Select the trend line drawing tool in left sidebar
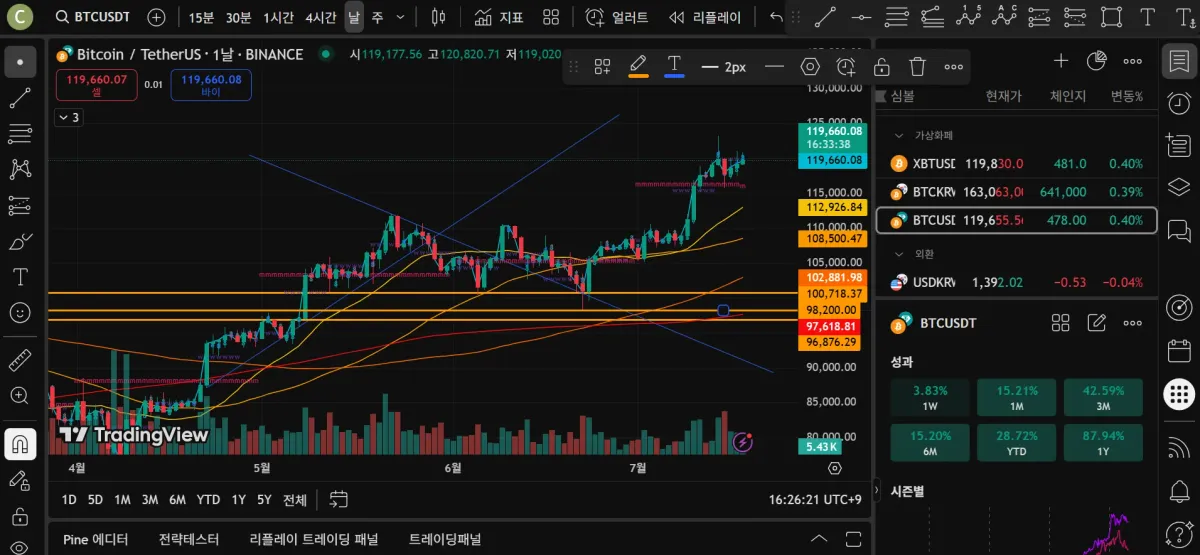The height and width of the screenshot is (555, 1200). 20,98
